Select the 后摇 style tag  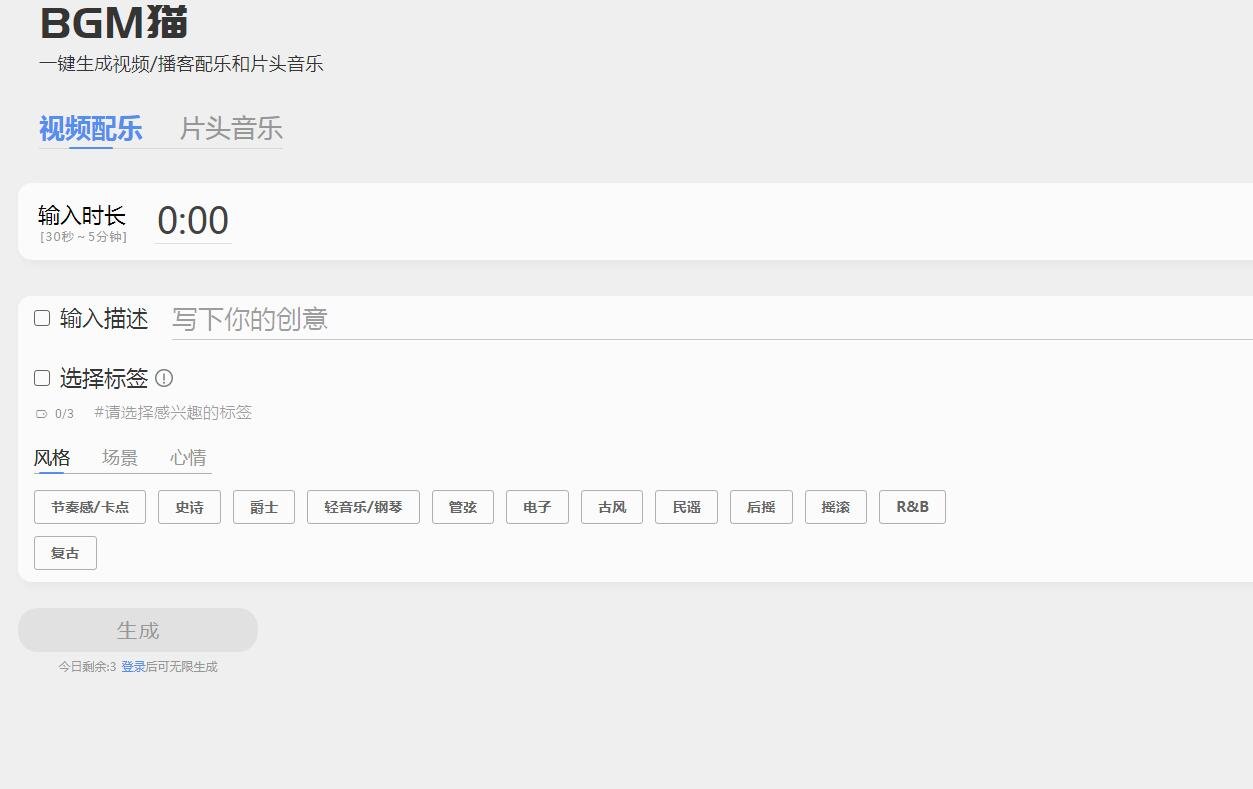(x=761, y=507)
